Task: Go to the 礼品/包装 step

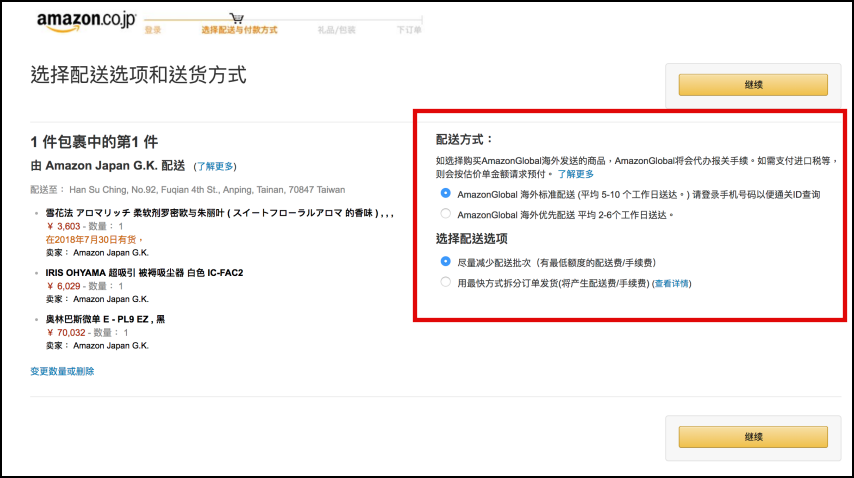Action: [336, 30]
